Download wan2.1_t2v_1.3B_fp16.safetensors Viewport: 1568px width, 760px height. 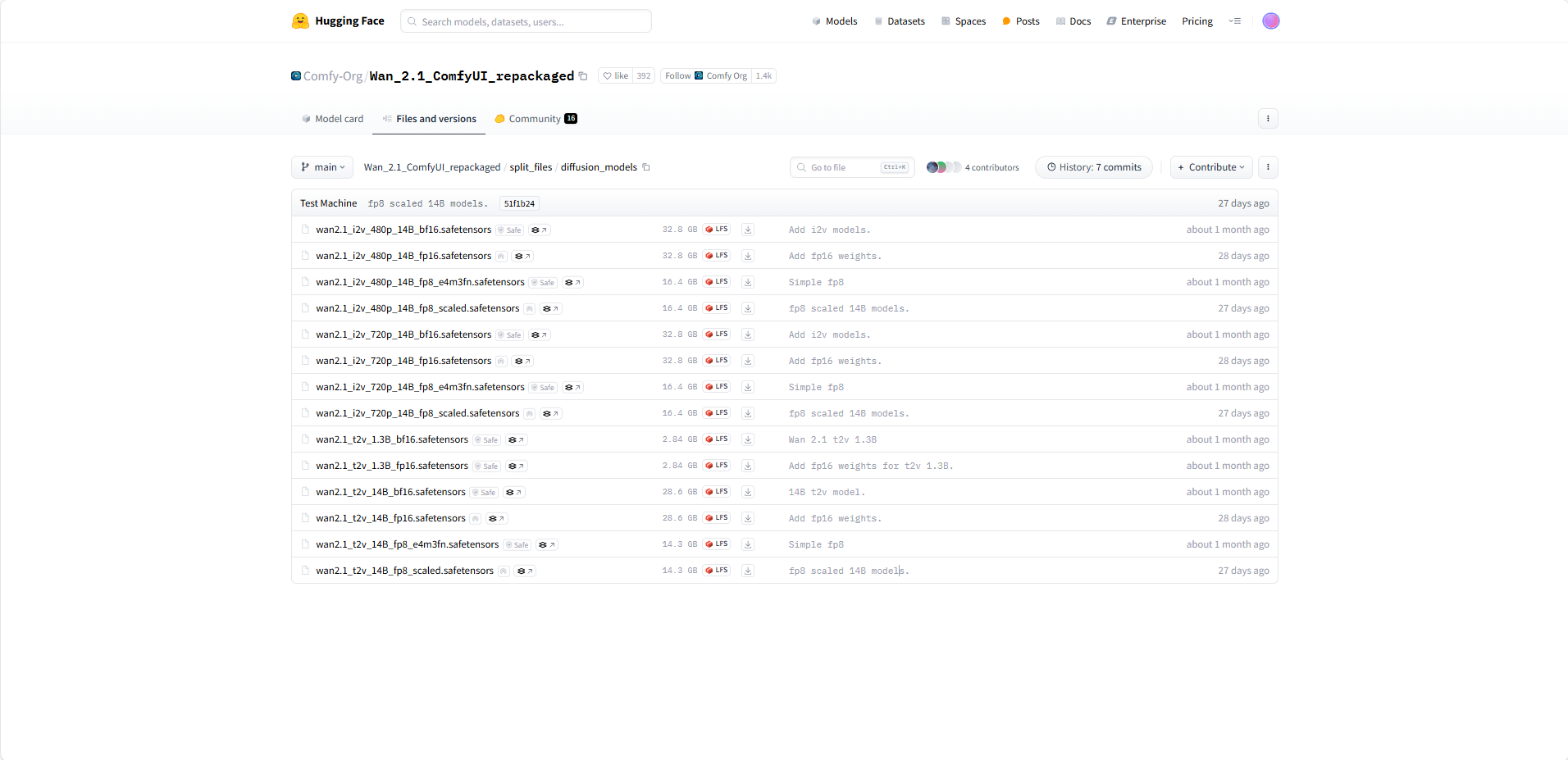748,466
